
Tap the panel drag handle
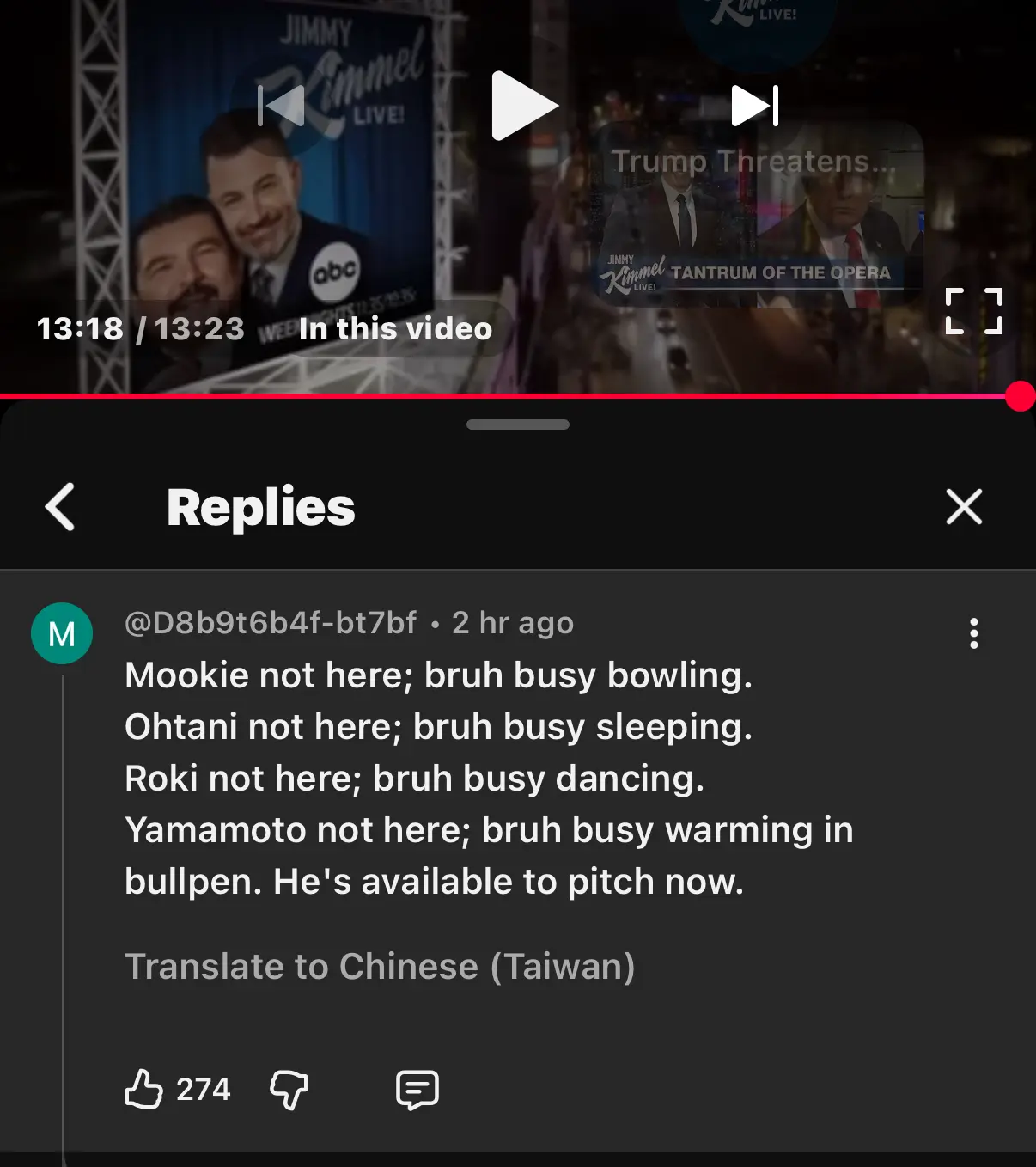[518, 425]
